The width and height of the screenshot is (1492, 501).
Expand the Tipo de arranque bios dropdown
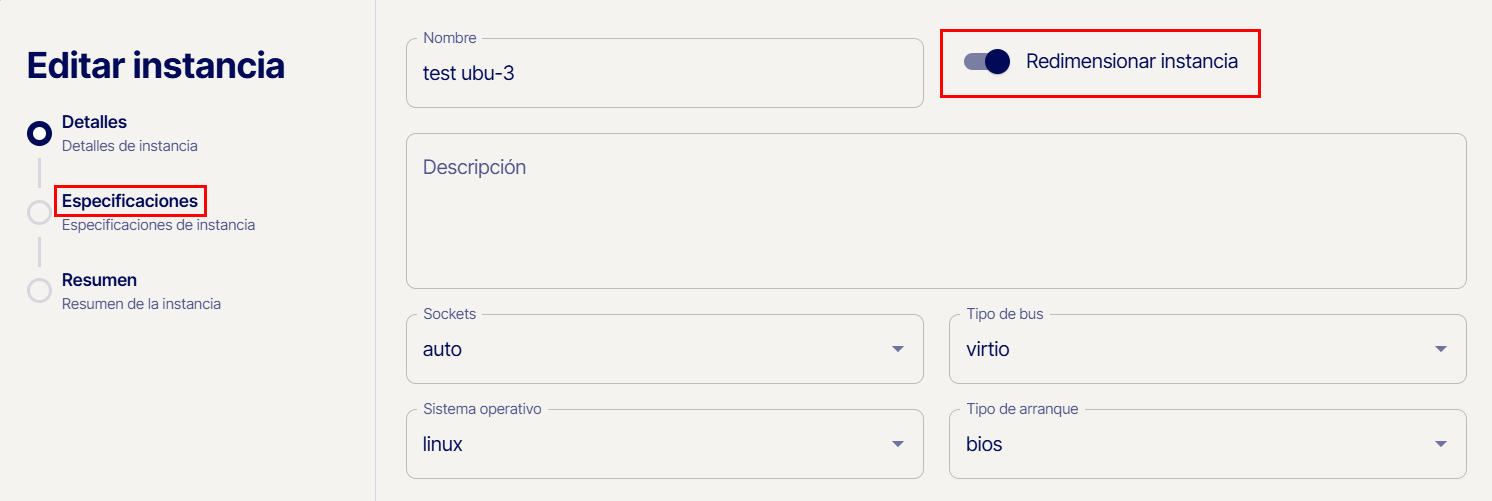click(1190, 445)
